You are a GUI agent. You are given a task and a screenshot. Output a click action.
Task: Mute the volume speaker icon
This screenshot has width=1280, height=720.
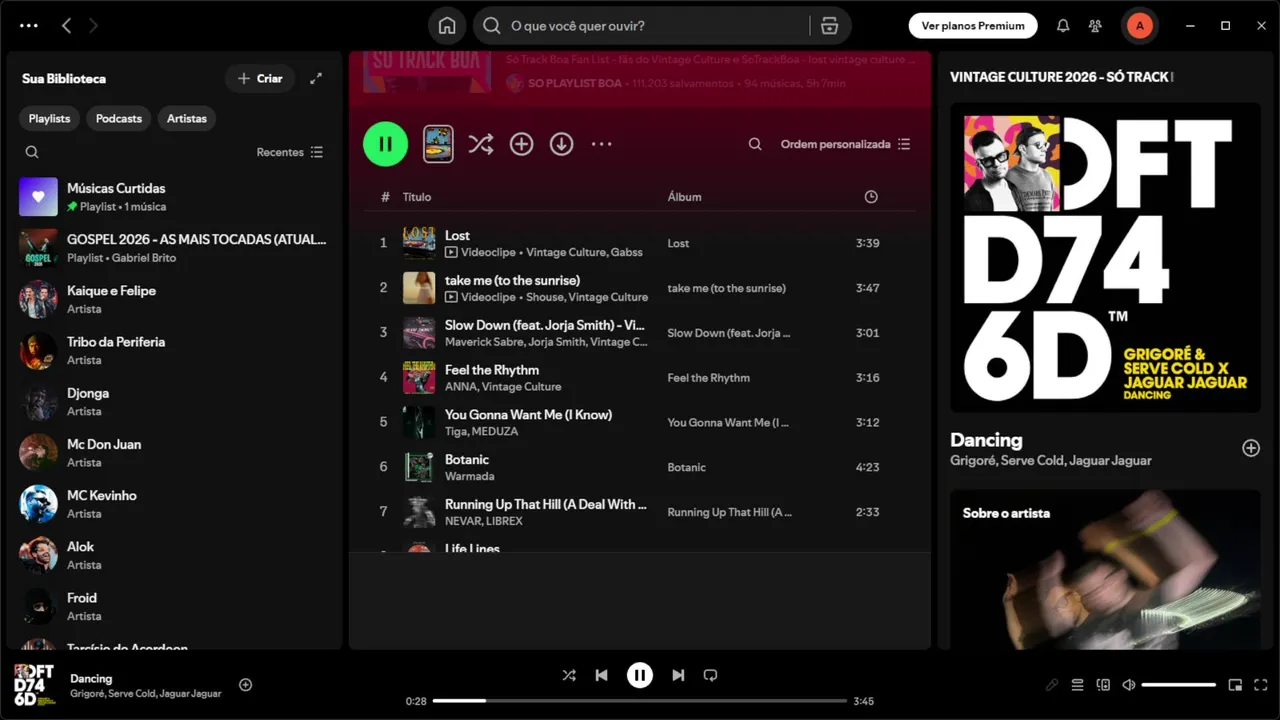[x=1129, y=685]
